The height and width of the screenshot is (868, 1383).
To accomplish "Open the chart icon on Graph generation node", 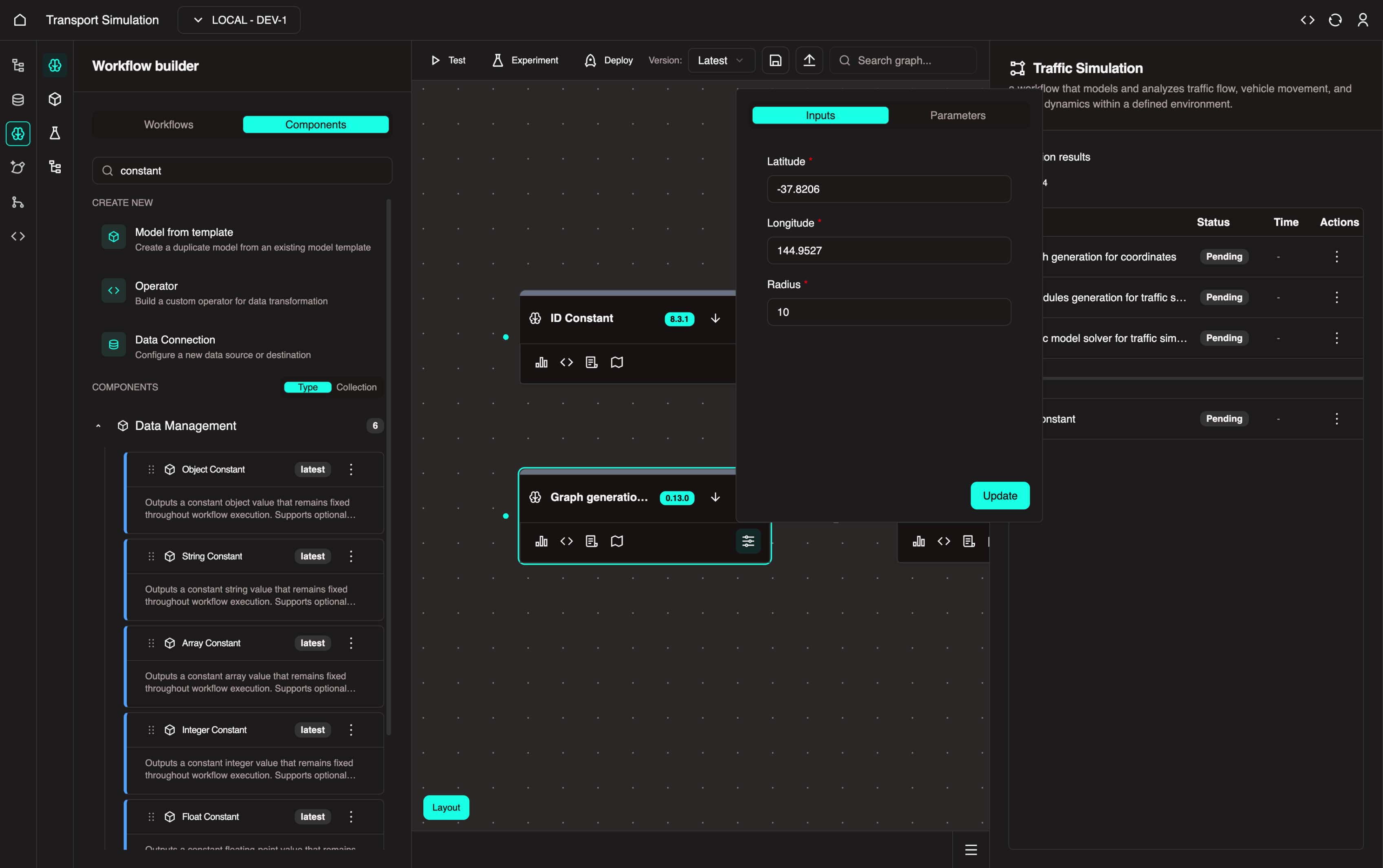I will point(541,541).
